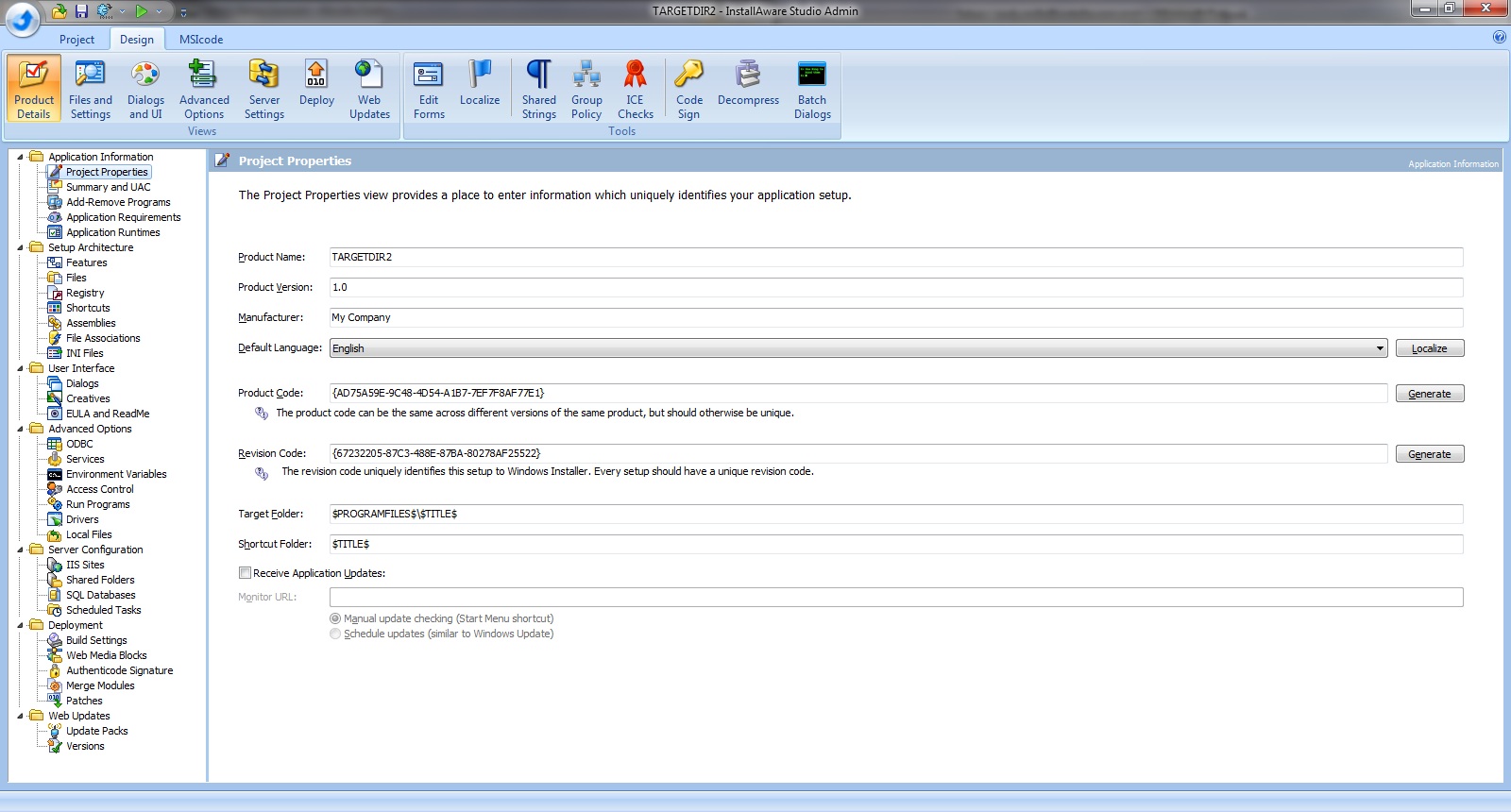
Task: Open Dialogs and UI view
Action: point(145,89)
